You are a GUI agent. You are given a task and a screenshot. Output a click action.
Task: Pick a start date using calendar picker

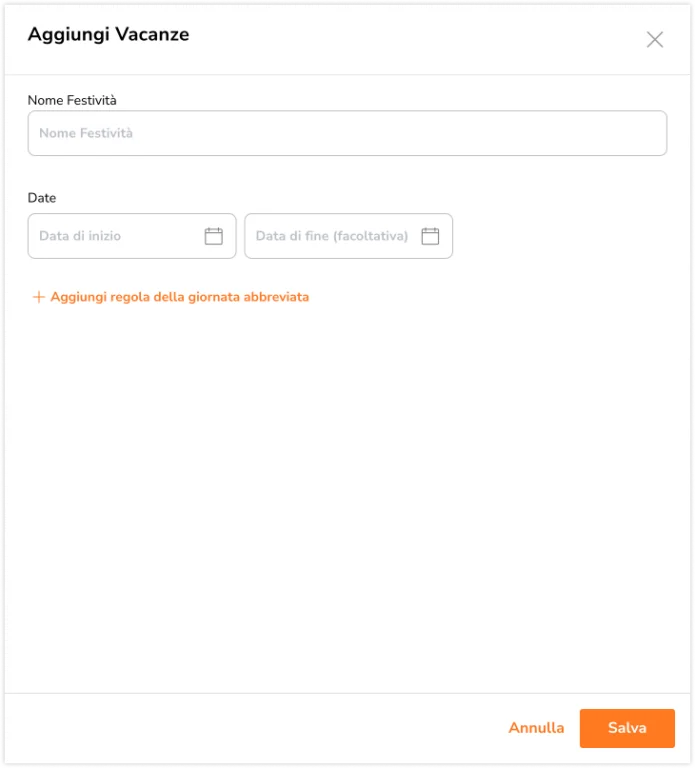(214, 236)
